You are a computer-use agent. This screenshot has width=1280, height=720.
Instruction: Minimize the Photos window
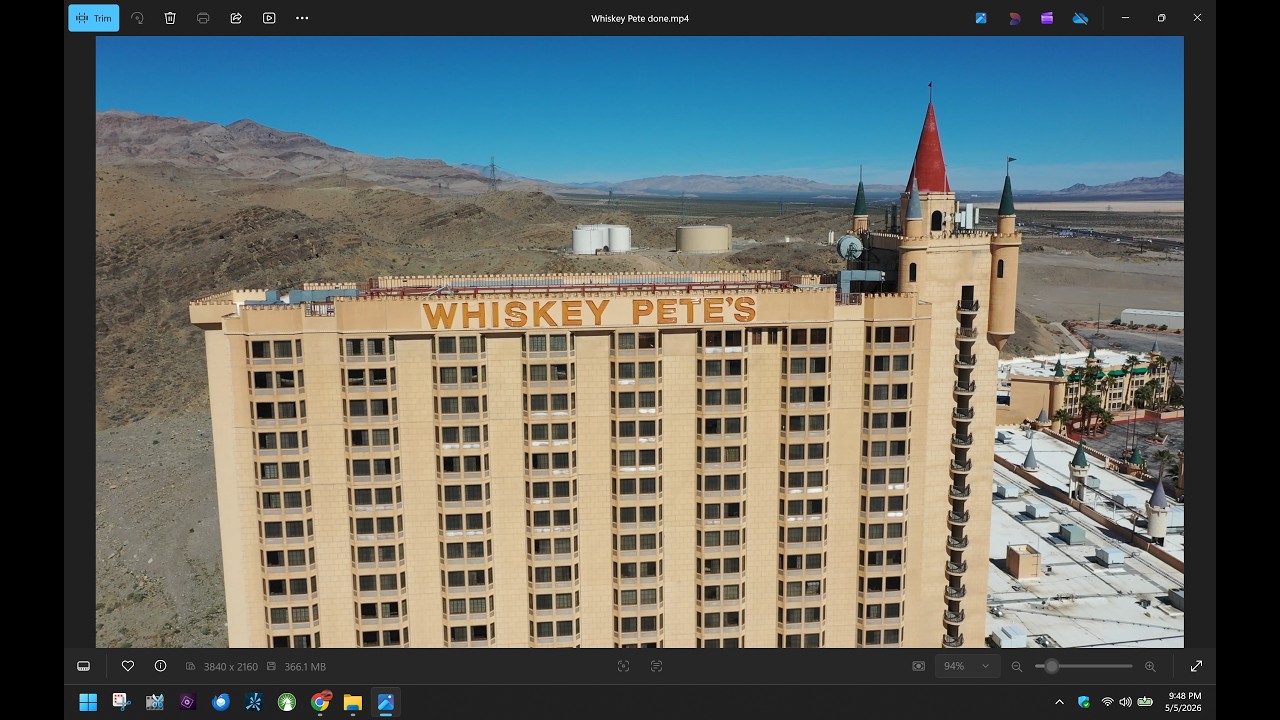pyautogui.click(x=1125, y=18)
